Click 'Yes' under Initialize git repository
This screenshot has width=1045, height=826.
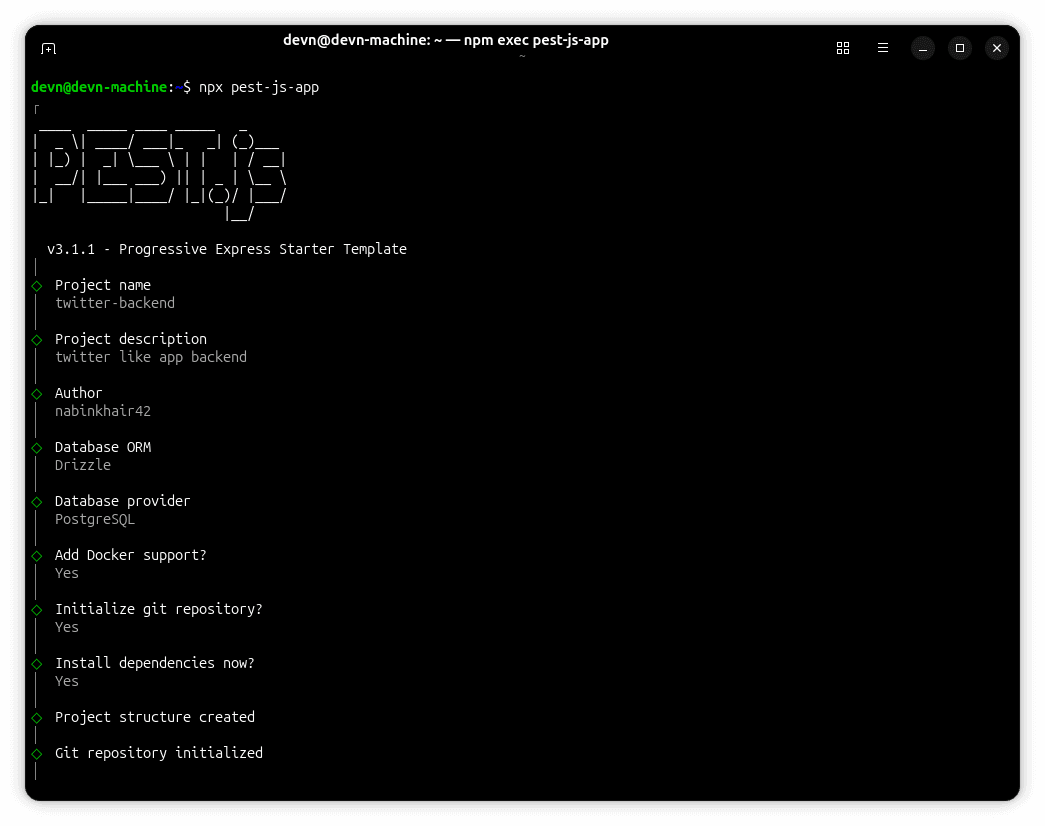(67, 627)
